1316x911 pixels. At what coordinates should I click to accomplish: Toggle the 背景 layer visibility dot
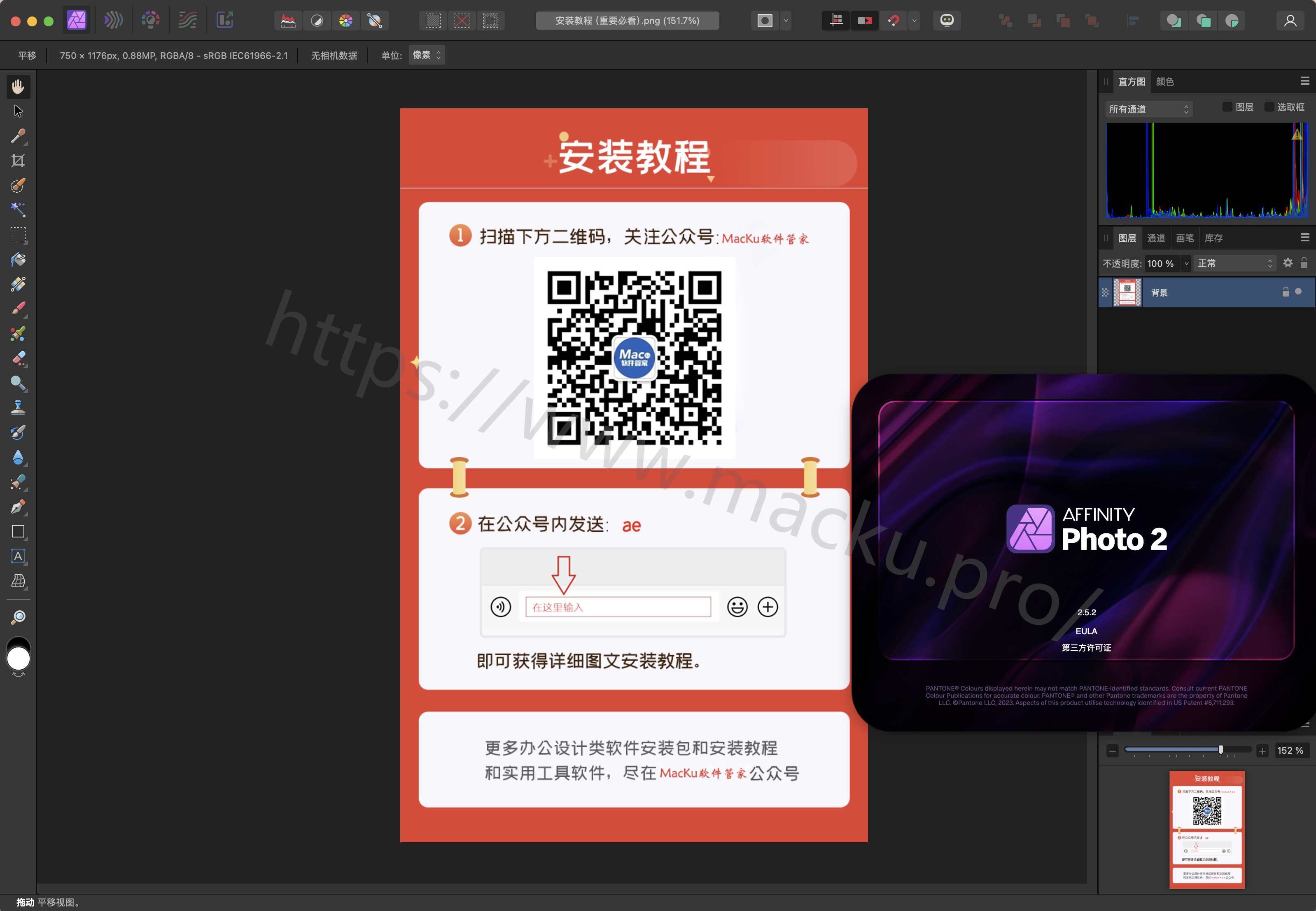coord(1298,292)
